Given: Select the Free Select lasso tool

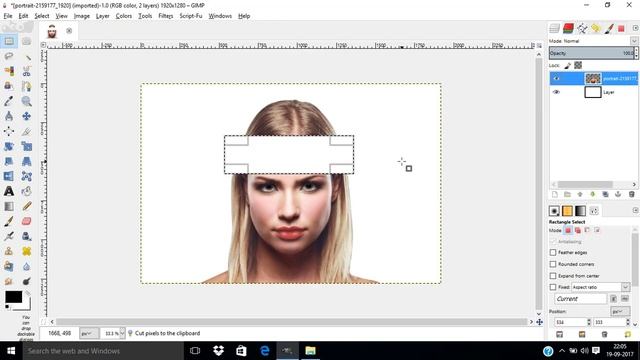Looking at the screenshot, I should tap(9, 56).
